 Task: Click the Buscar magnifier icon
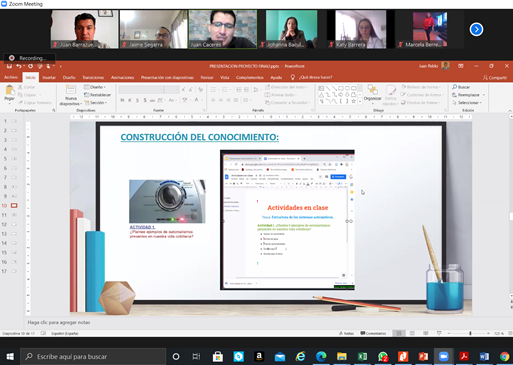pos(455,87)
